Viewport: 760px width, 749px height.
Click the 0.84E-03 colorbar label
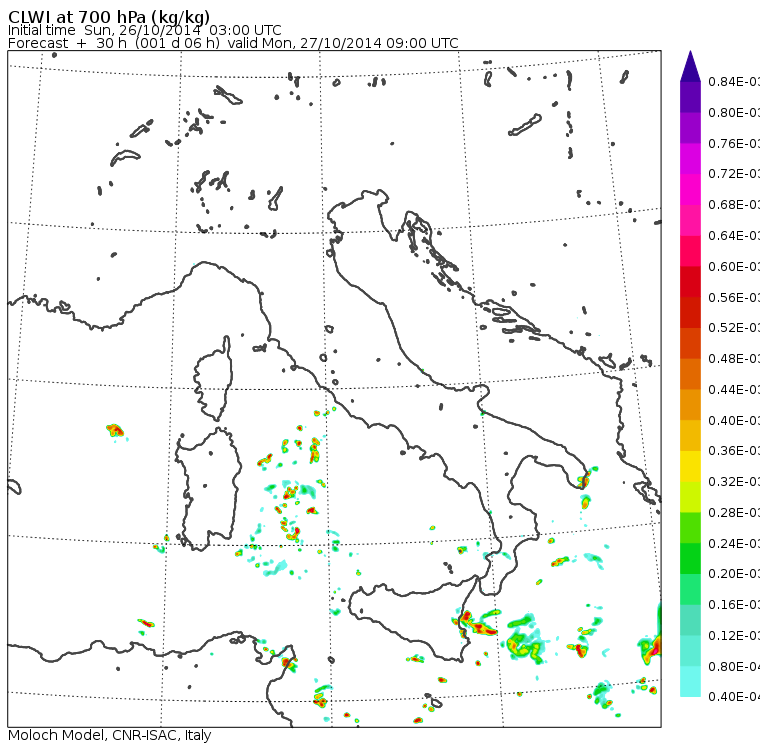(734, 81)
